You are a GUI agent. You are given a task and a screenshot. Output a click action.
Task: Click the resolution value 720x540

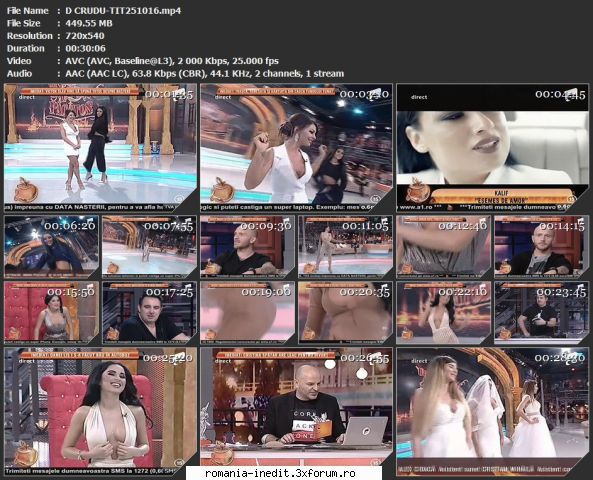[x=85, y=36]
